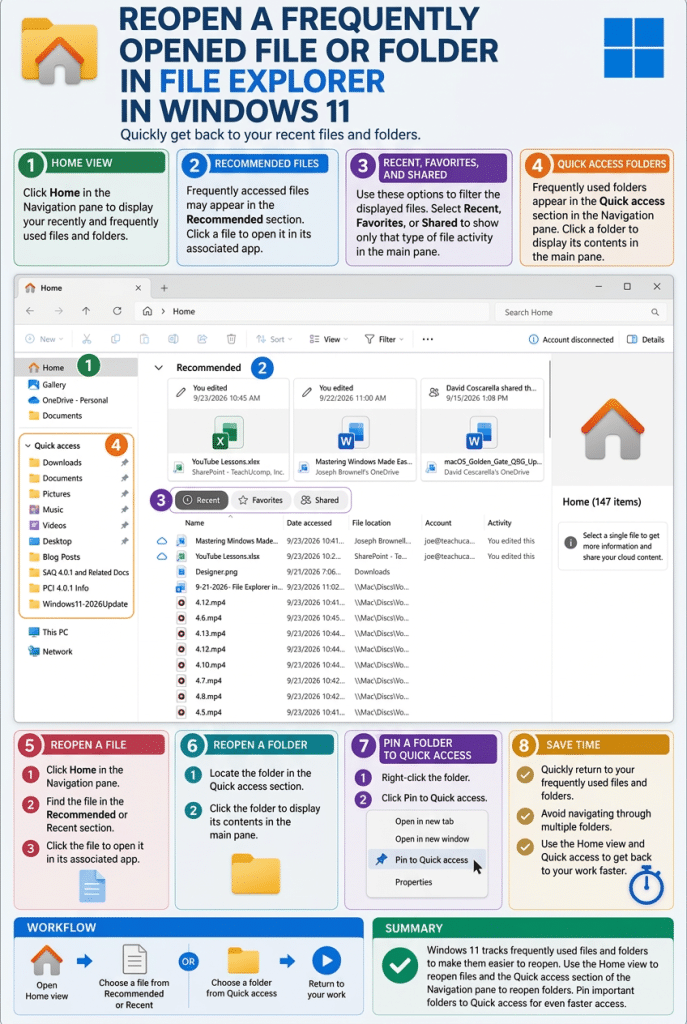Collapse the Recommended section chevron
This screenshot has height=1024, width=687.
pos(159,368)
